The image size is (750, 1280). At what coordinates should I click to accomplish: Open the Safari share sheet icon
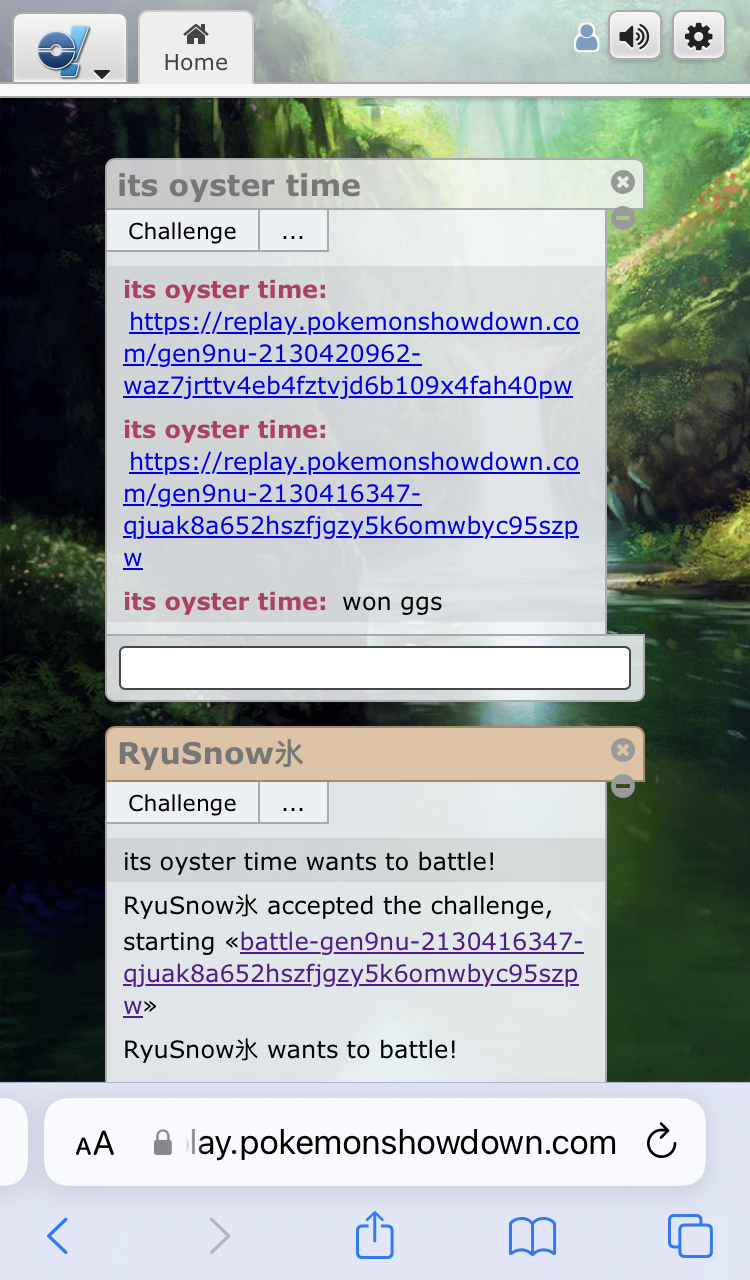[x=375, y=1235]
